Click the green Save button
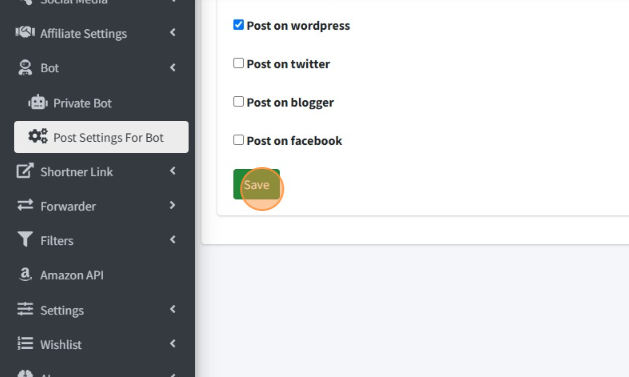The image size is (629, 377). (x=256, y=184)
